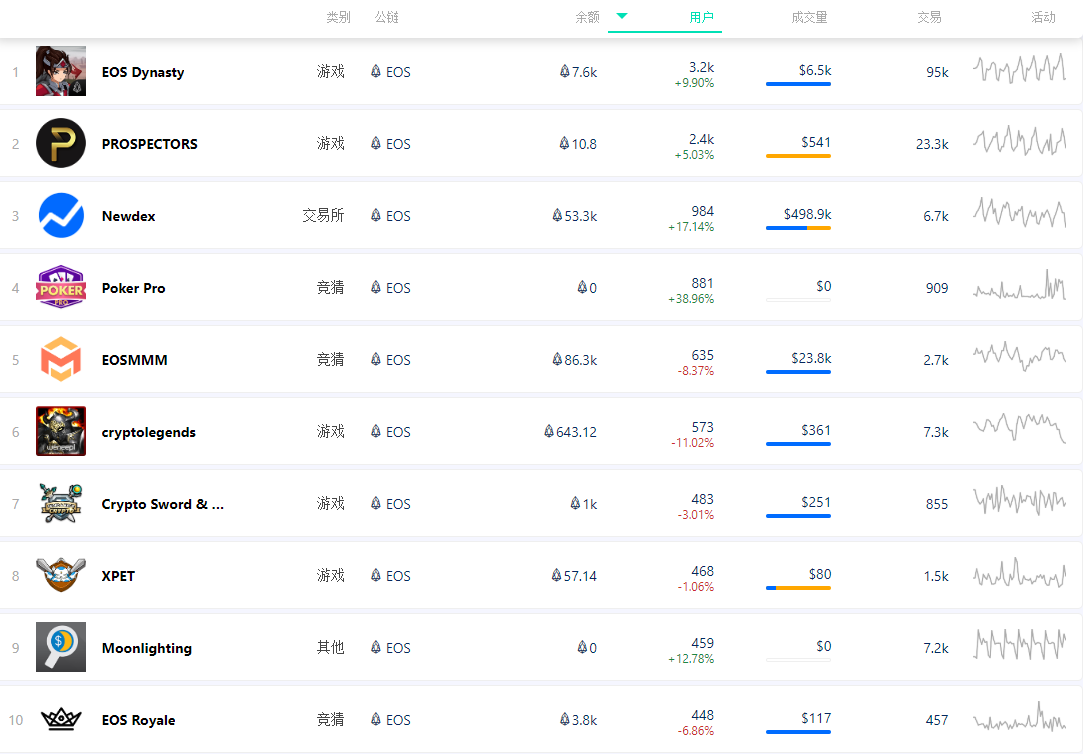View EOS Dynasty activity sparkline chart
Screen dimensions: 1083x754
pyautogui.click(x=1019, y=68)
